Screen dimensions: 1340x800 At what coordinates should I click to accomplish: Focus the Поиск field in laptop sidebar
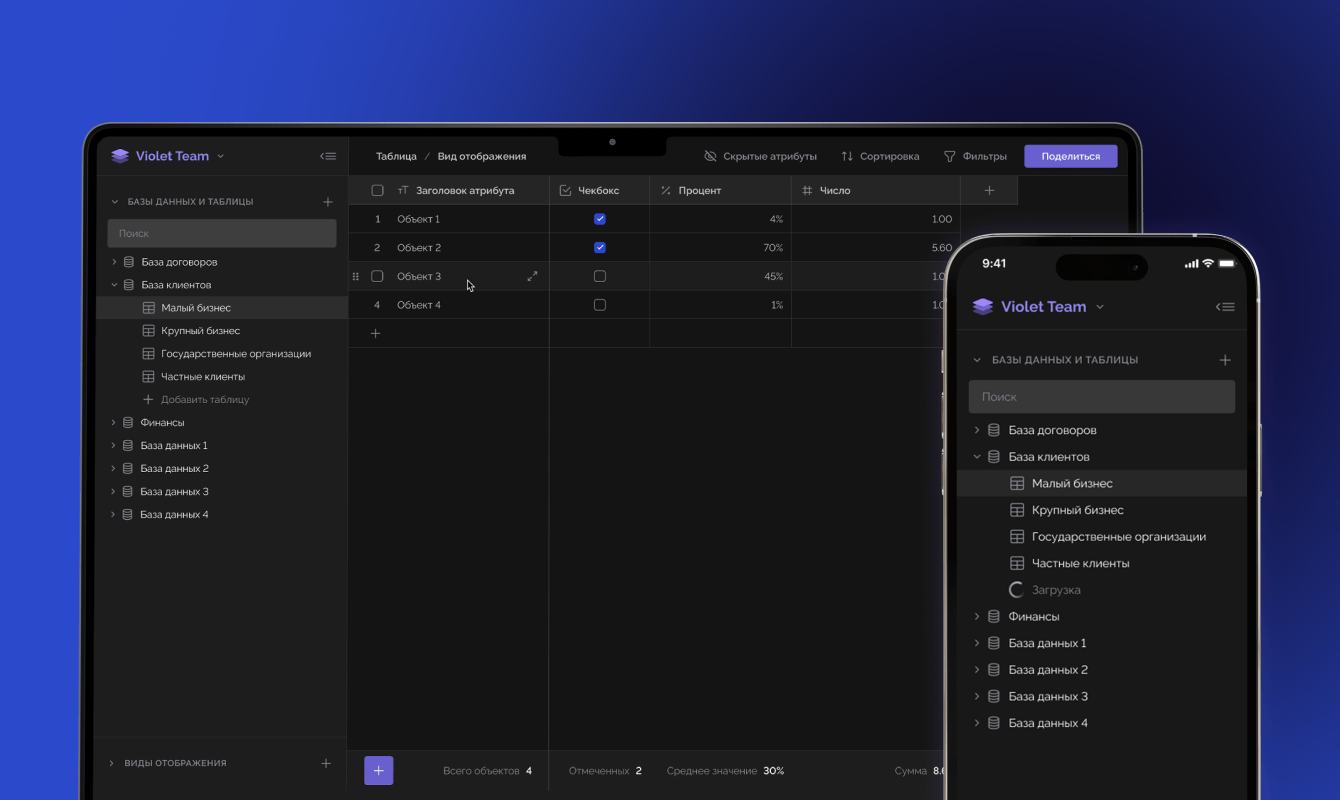click(x=222, y=233)
